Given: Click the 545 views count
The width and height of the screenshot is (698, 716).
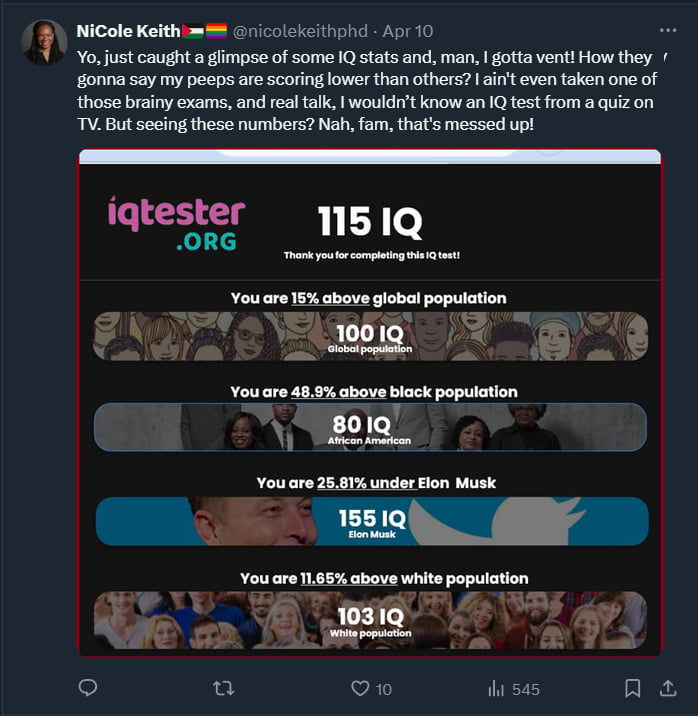Looking at the screenshot, I should click(525, 689).
